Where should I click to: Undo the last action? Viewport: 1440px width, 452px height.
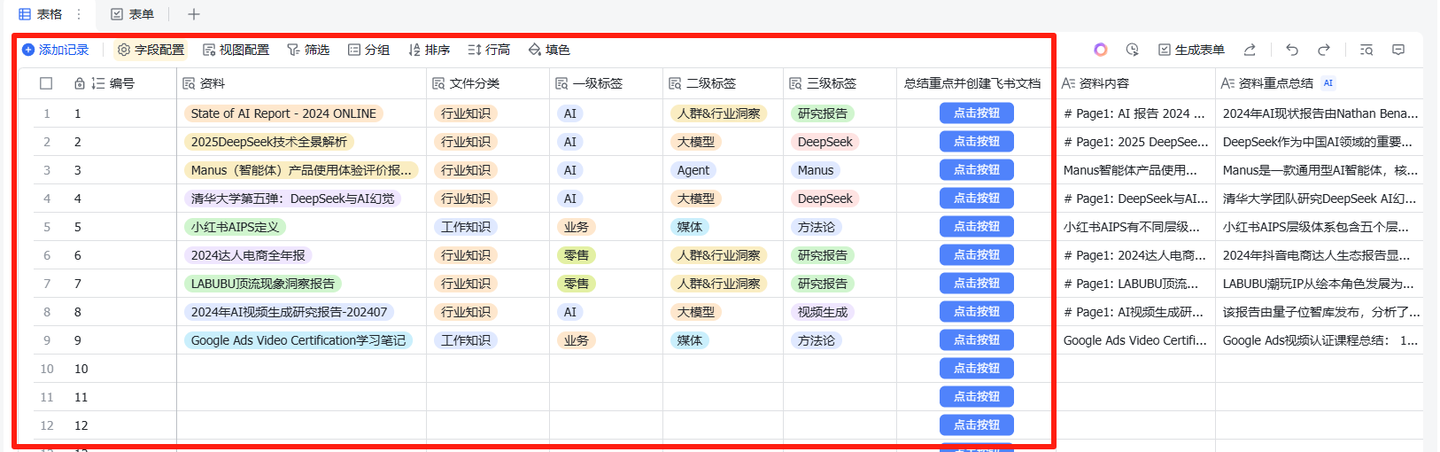pos(1292,50)
